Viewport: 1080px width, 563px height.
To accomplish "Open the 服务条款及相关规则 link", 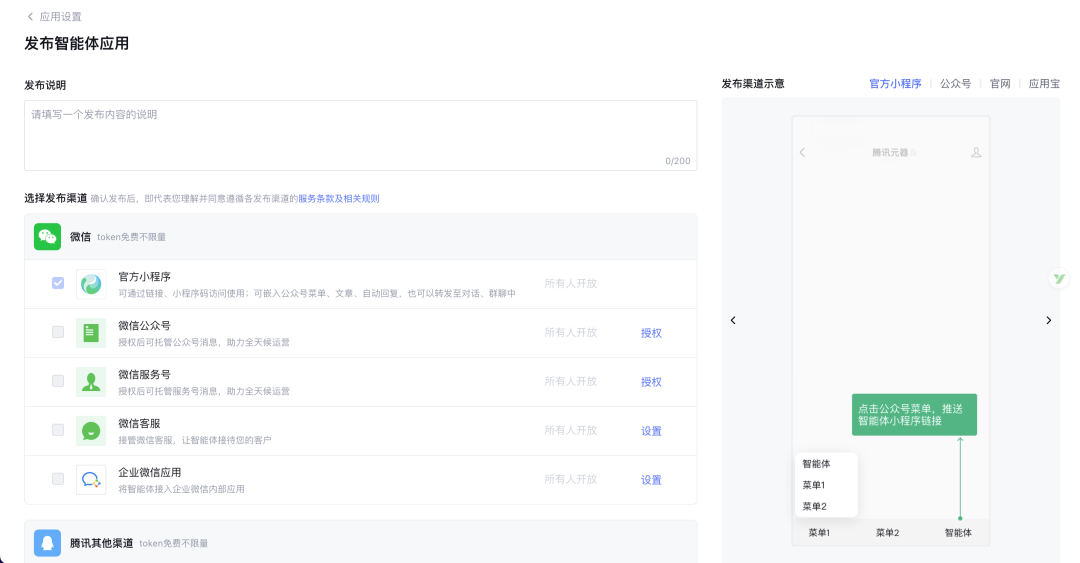I will pos(338,199).
